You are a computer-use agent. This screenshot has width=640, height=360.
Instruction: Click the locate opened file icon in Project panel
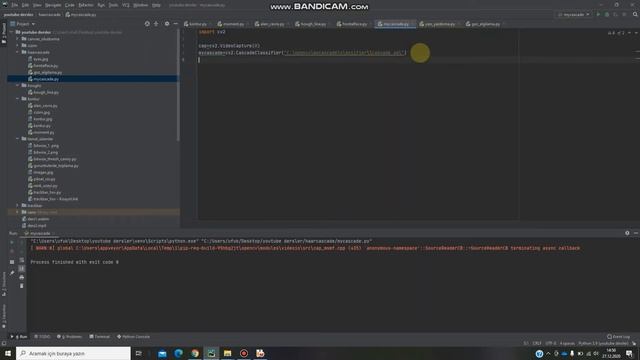(147, 24)
